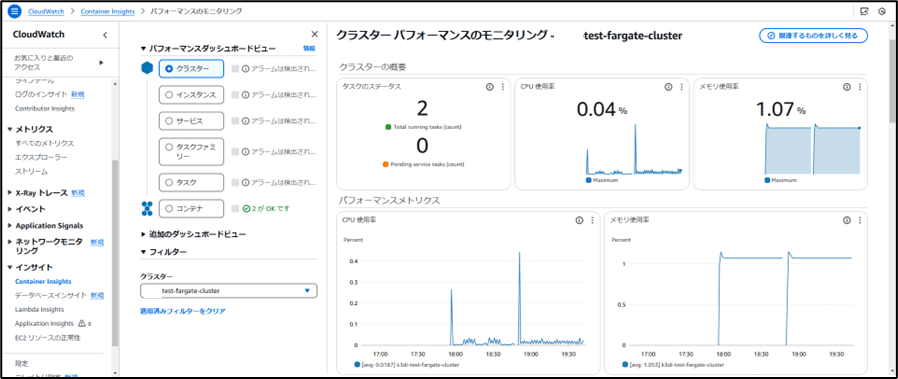898x379 pixels.
Task: Open データベースインサイト in sidebar
Action: point(51,295)
